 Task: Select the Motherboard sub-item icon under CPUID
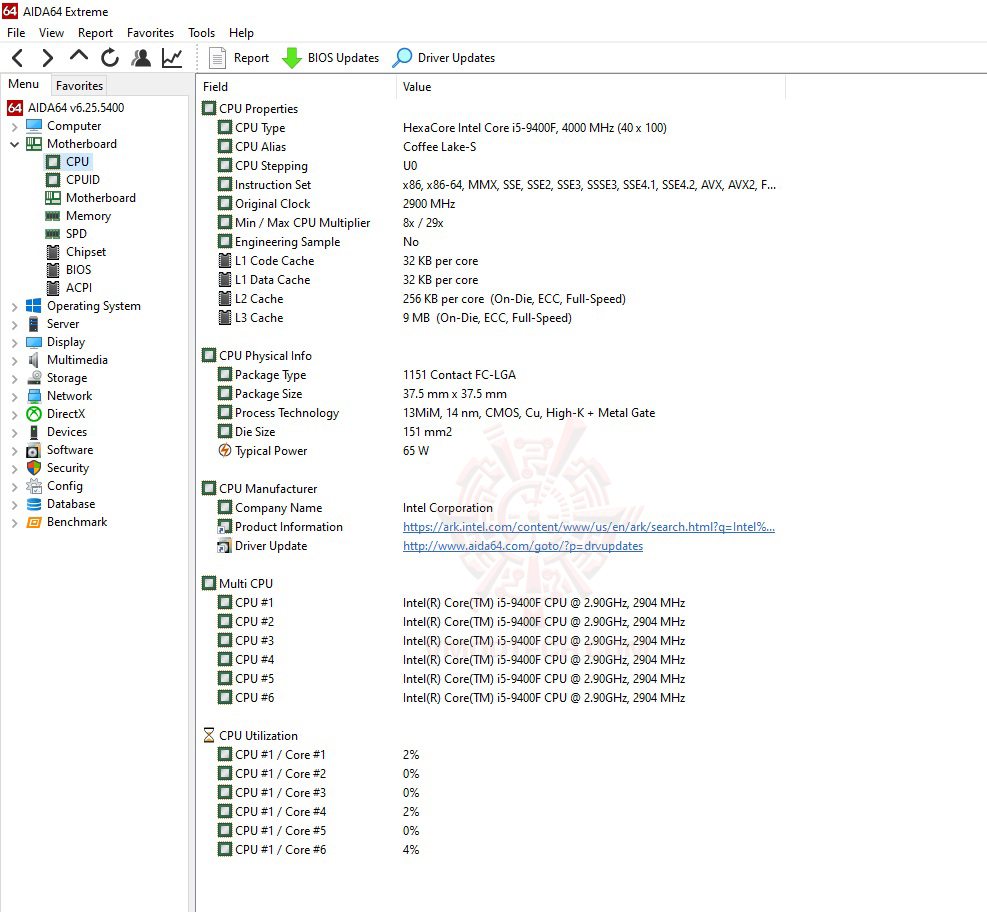coord(53,198)
